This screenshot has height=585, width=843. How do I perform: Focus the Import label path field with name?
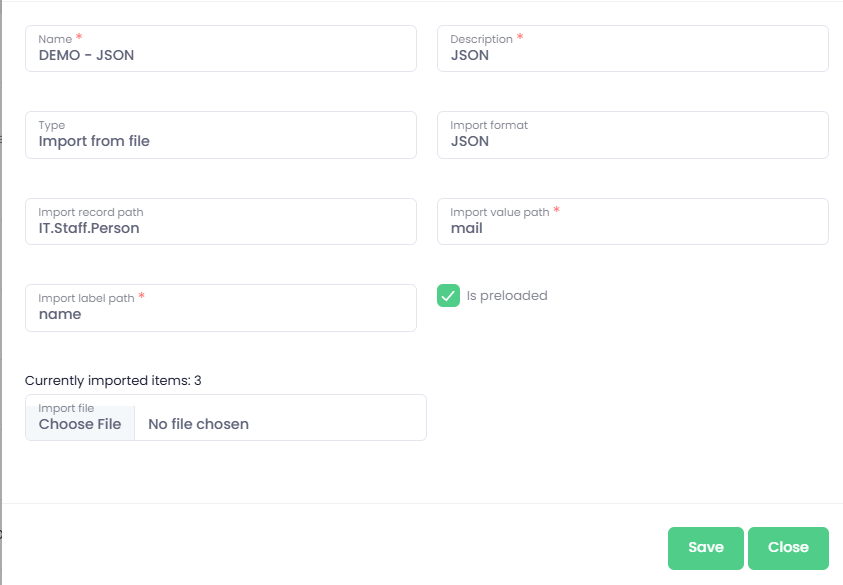(x=220, y=313)
